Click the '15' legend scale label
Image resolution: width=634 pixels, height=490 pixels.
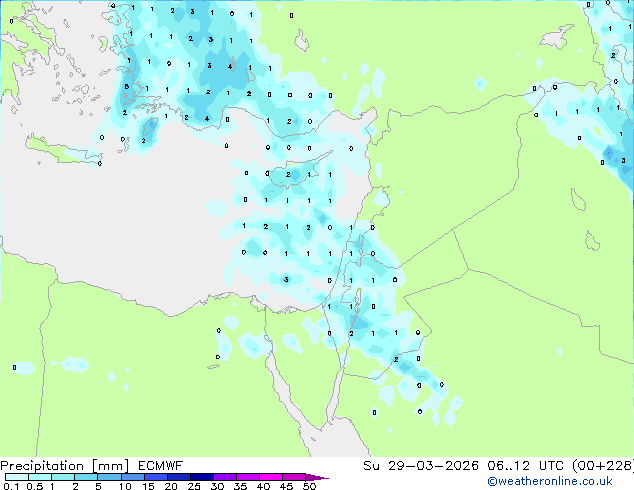pyautogui.click(x=148, y=486)
